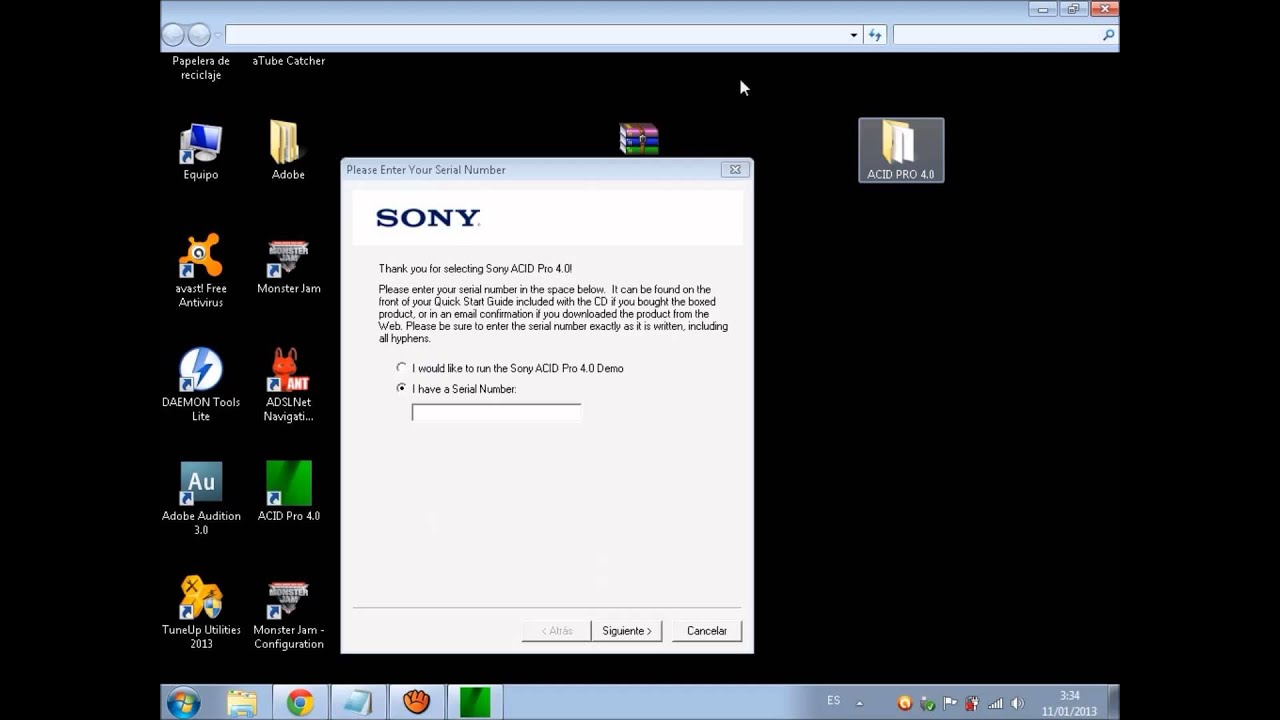Click the explorer search box
Image resolution: width=1280 pixels, height=720 pixels.
pos(1004,35)
